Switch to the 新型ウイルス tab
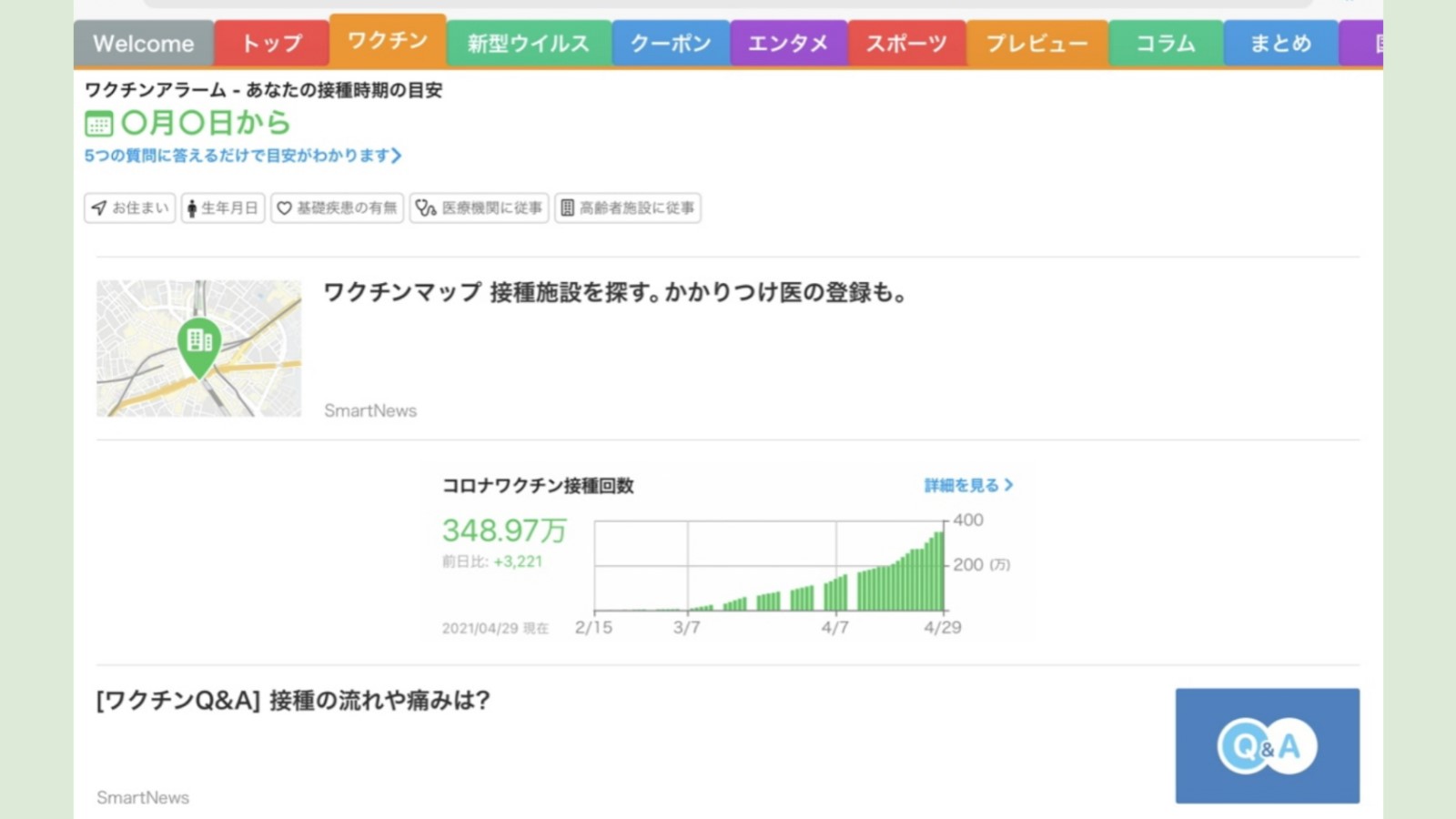This screenshot has height=819, width=1456. [529, 44]
